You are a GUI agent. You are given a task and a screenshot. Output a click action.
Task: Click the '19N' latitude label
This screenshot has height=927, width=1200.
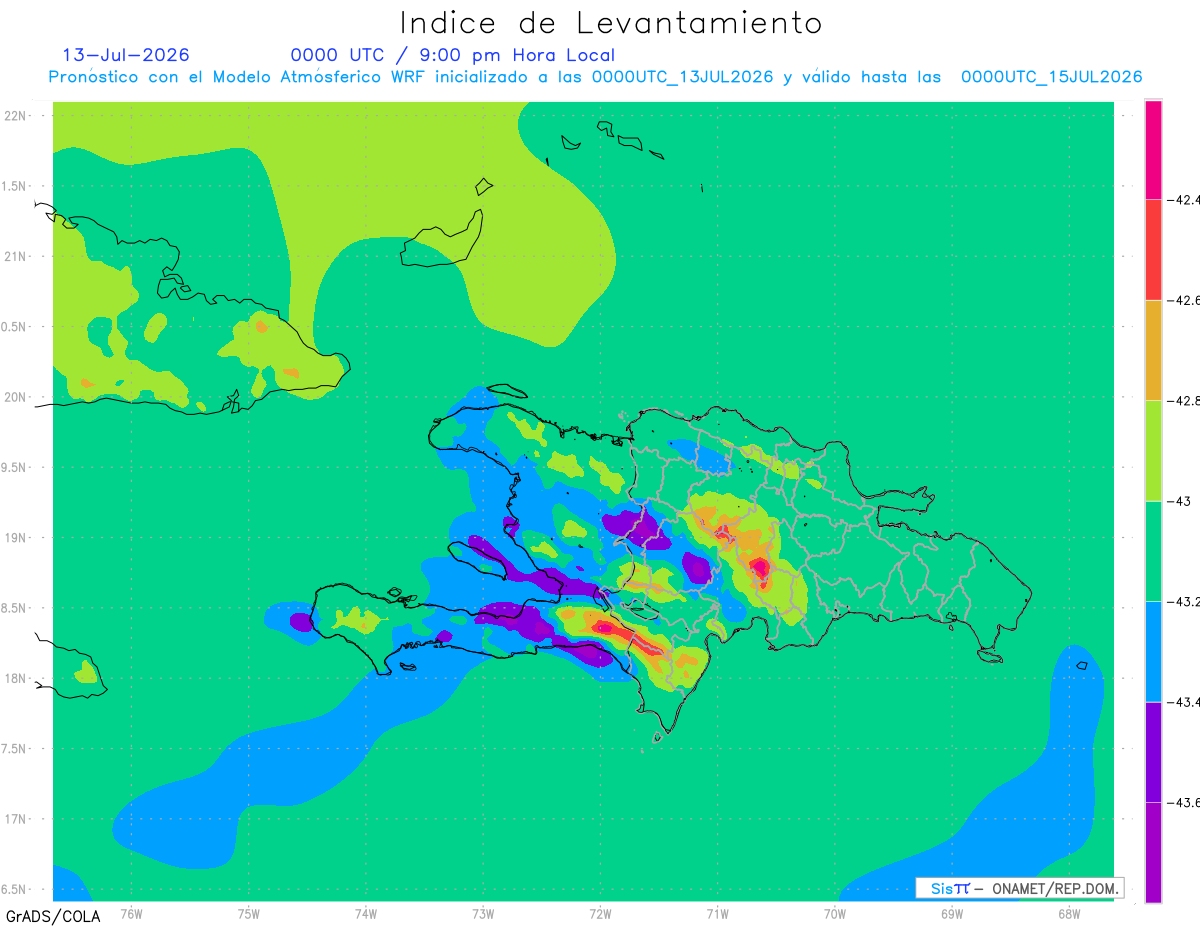(x=15, y=537)
